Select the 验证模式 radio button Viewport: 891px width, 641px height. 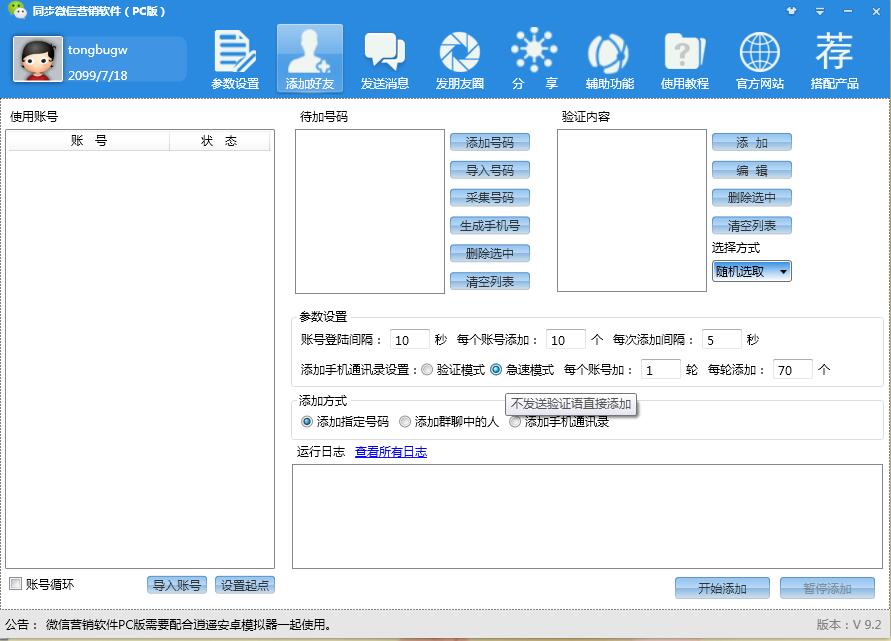(427, 370)
